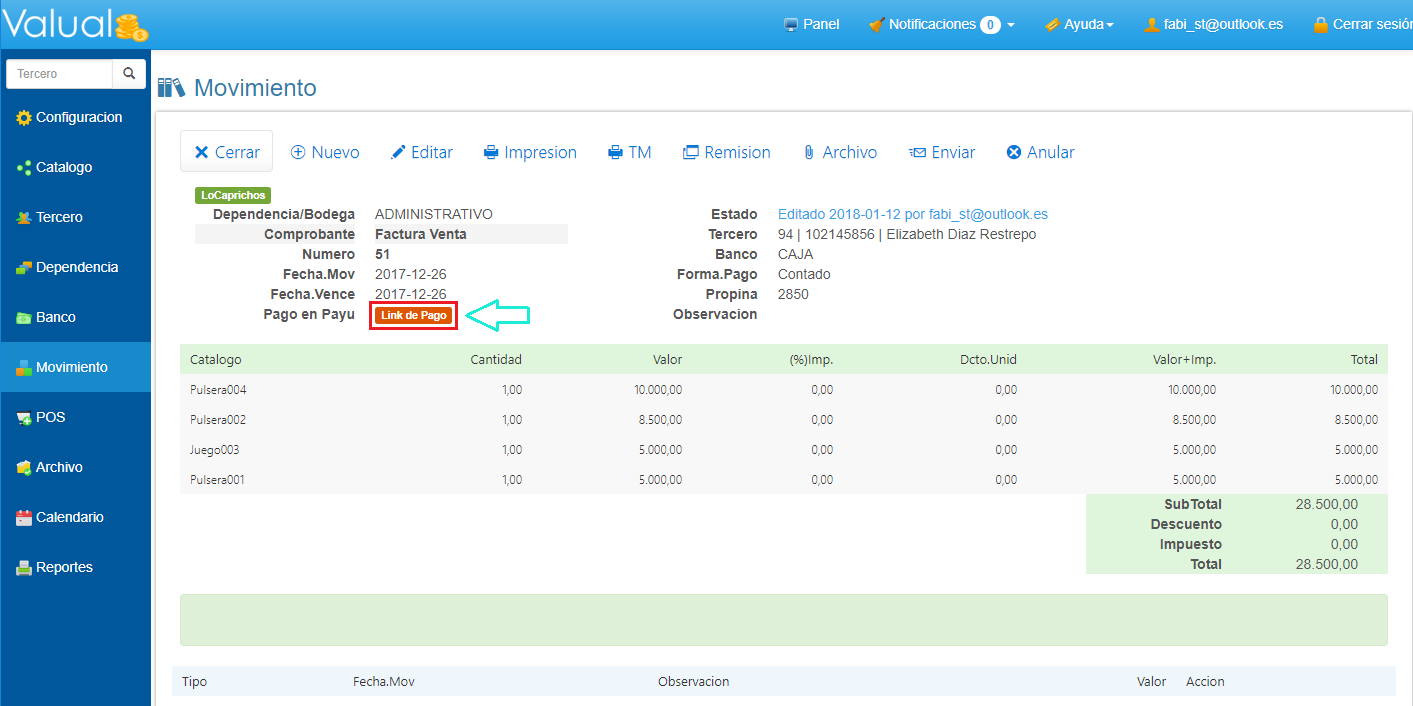Click the Cerrar button
The height and width of the screenshot is (706, 1413).
[x=226, y=152]
